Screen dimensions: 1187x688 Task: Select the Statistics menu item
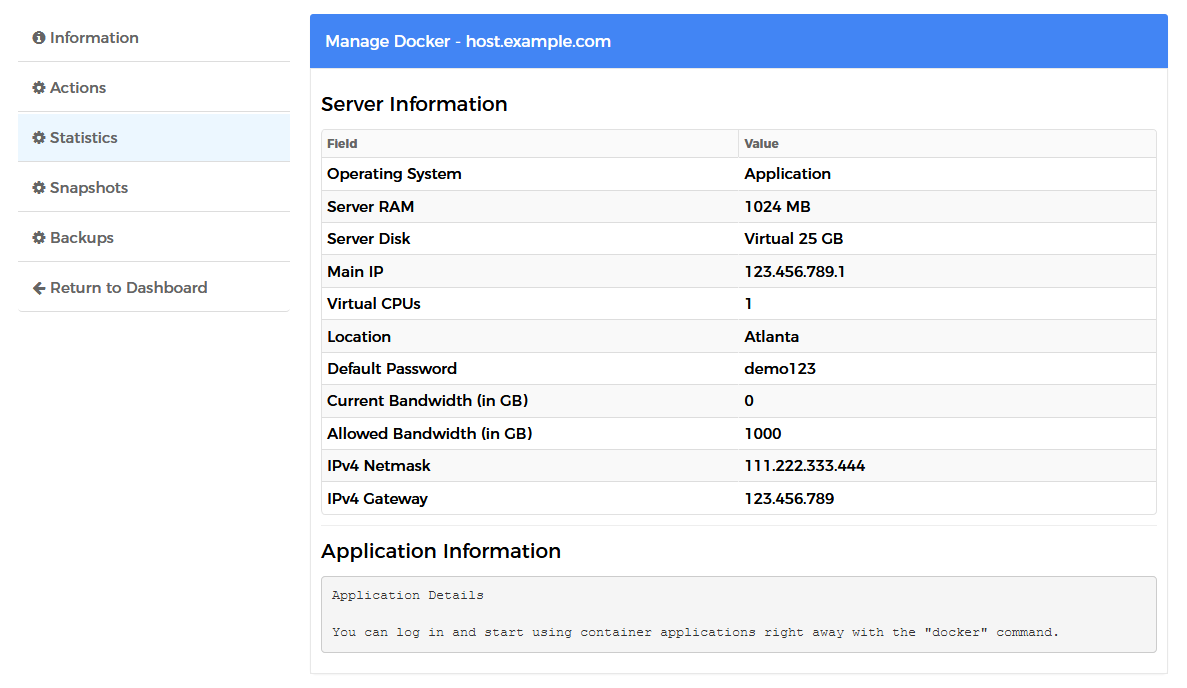tap(154, 138)
